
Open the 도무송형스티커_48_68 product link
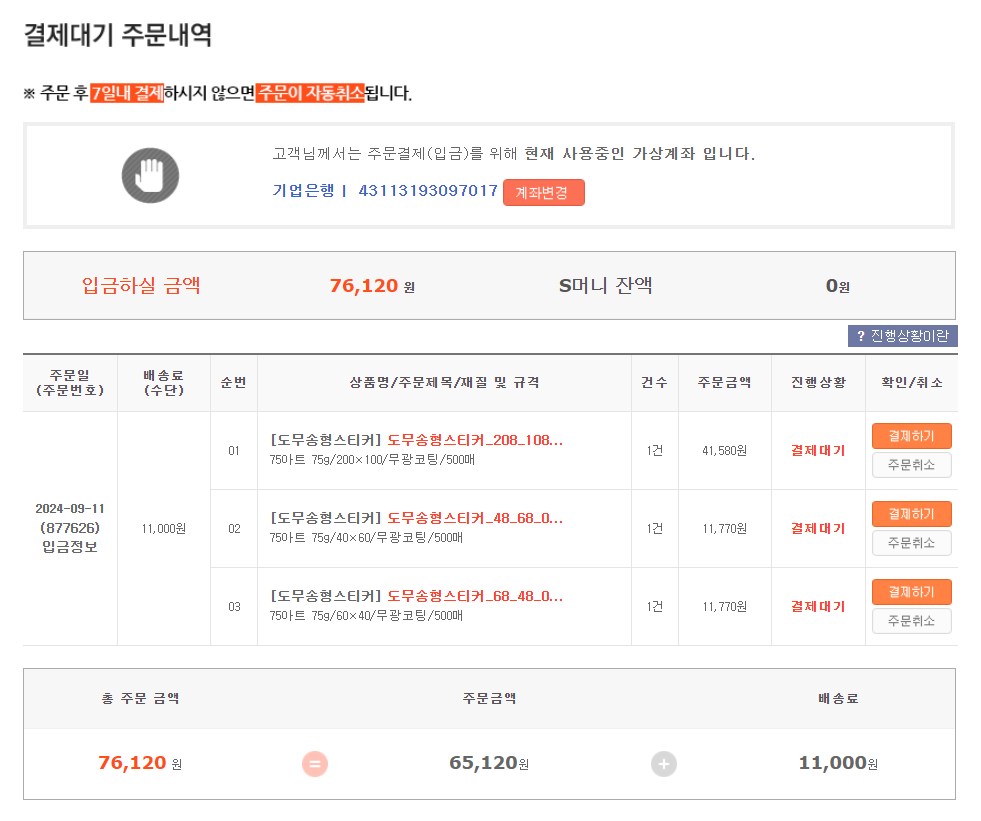point(475,518)
